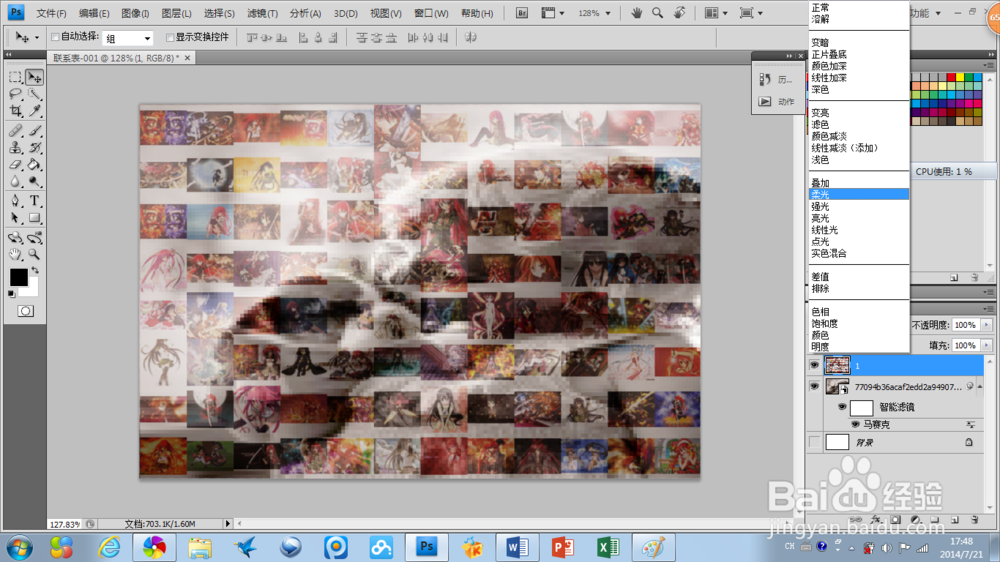Toggle the Mosaic filter visibility eye
This screenshot has height=562, width=1000.
coord(855,424)
